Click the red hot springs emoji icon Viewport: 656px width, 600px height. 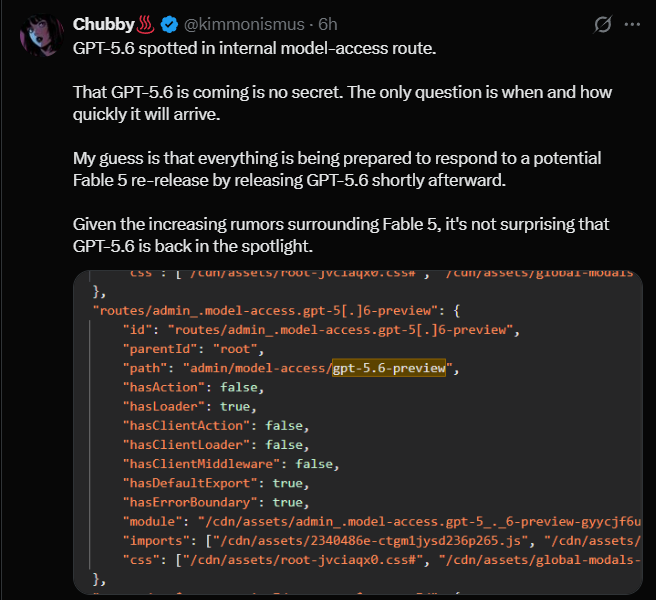[146, 25]
